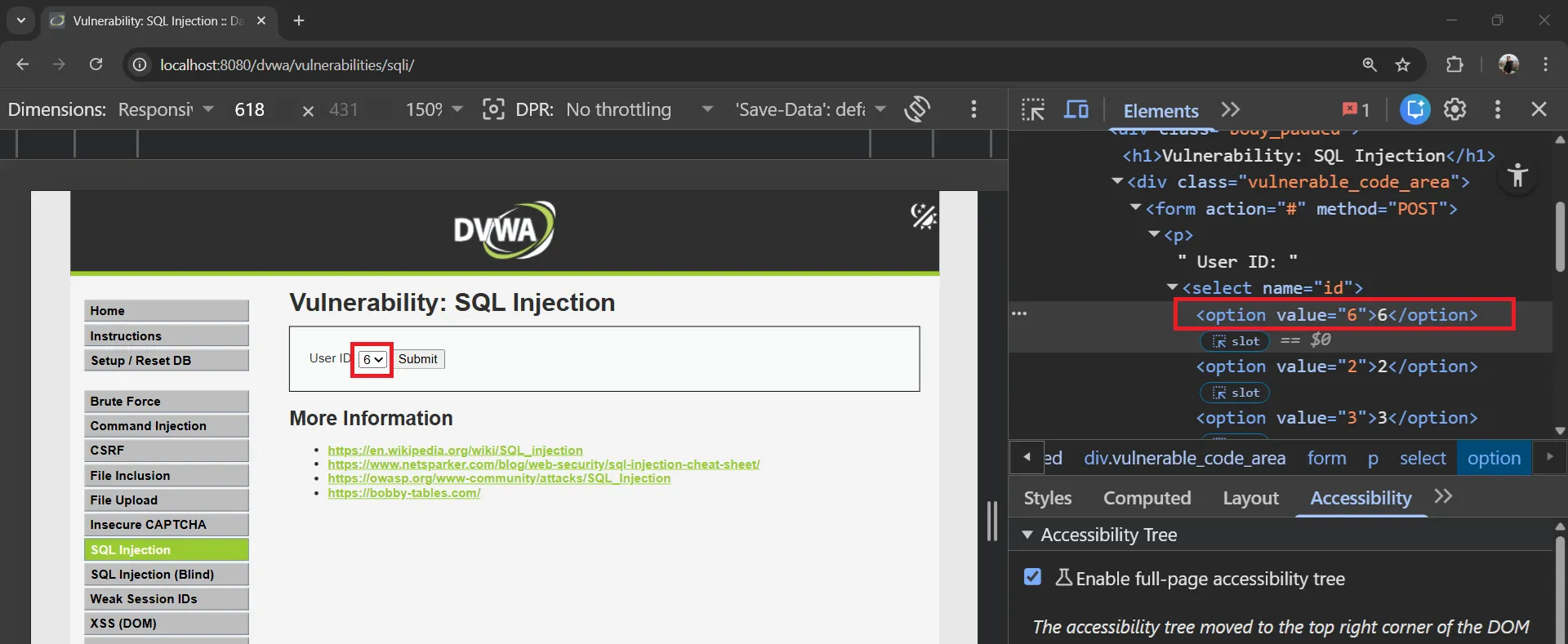This screenshot has width=1568, height=644.
Task: Open the Chrome three-dot menu
Action: [x=1545, y=64]
